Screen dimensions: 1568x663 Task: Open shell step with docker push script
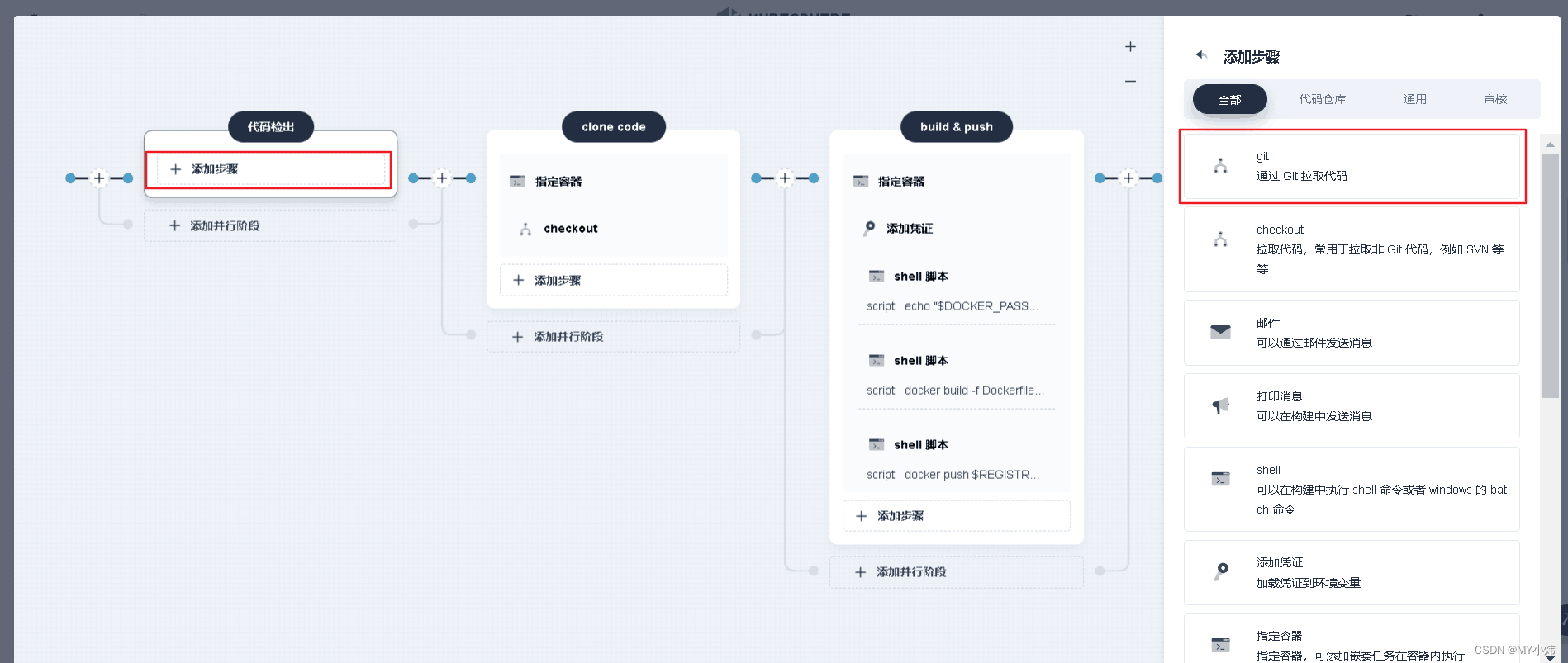click(x=957, y=459)
